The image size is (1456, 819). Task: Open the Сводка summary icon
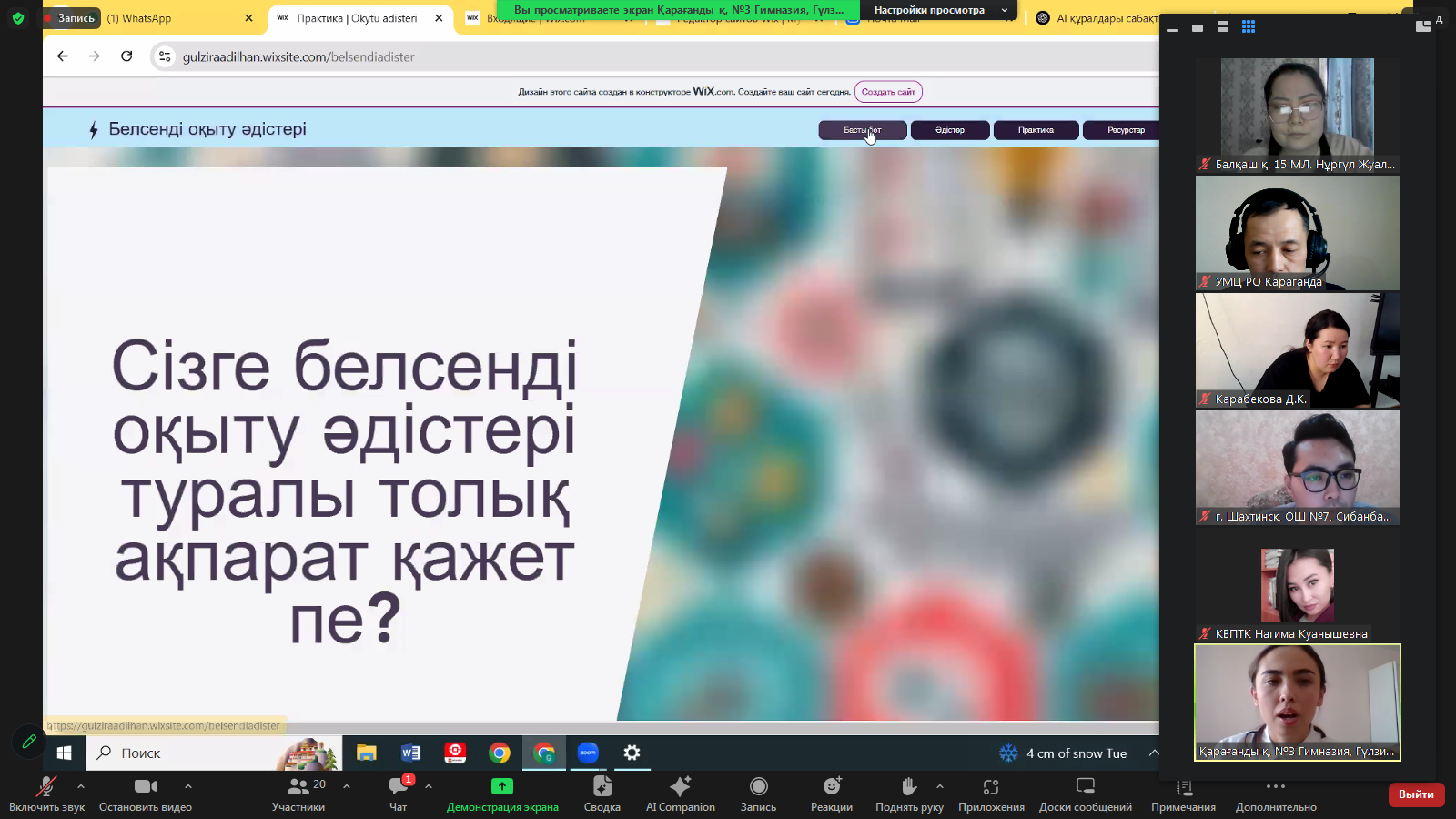(x=602, y=792)
